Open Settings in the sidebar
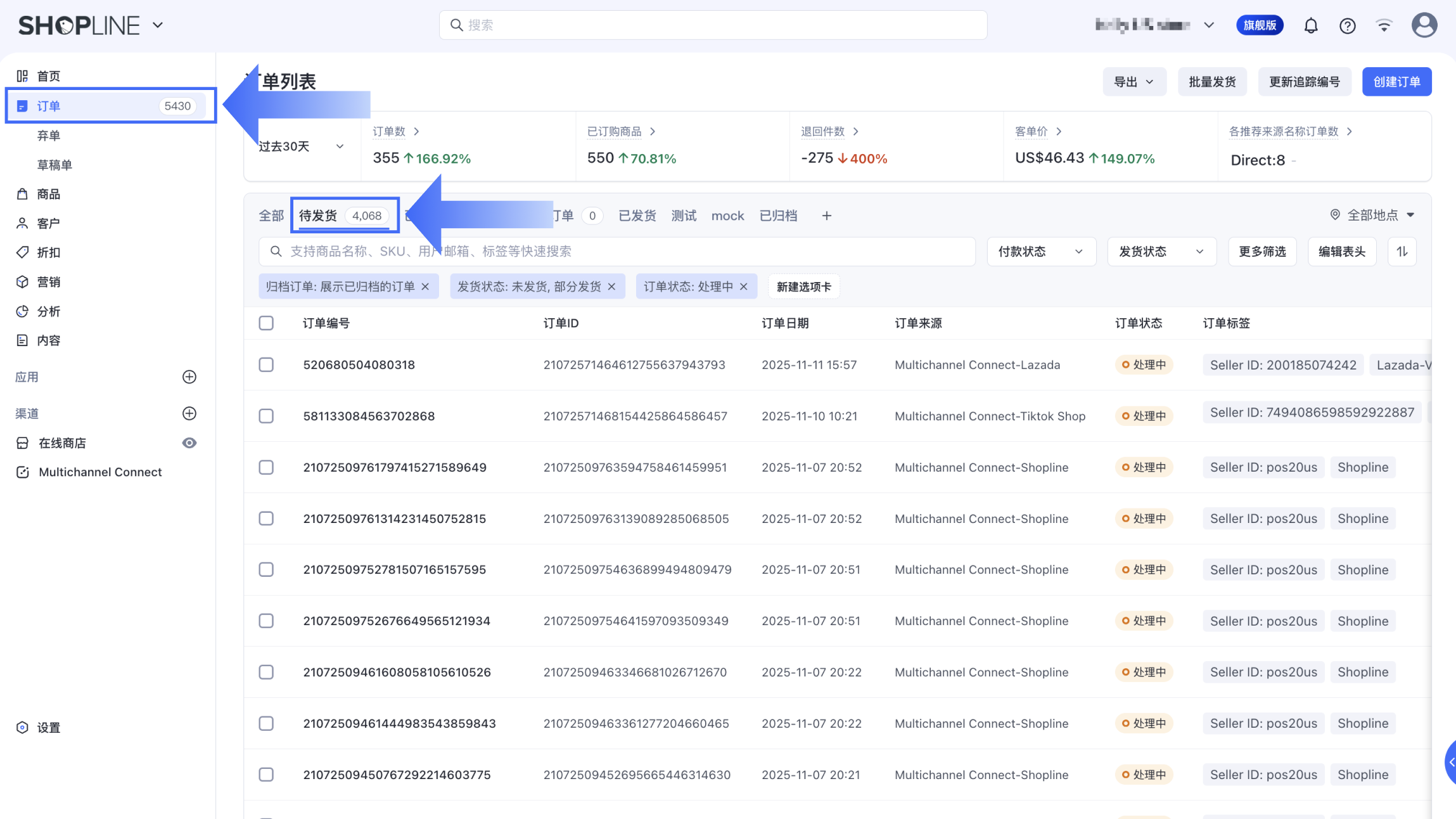Screen dimensions: 1456x819 [48, 728]
